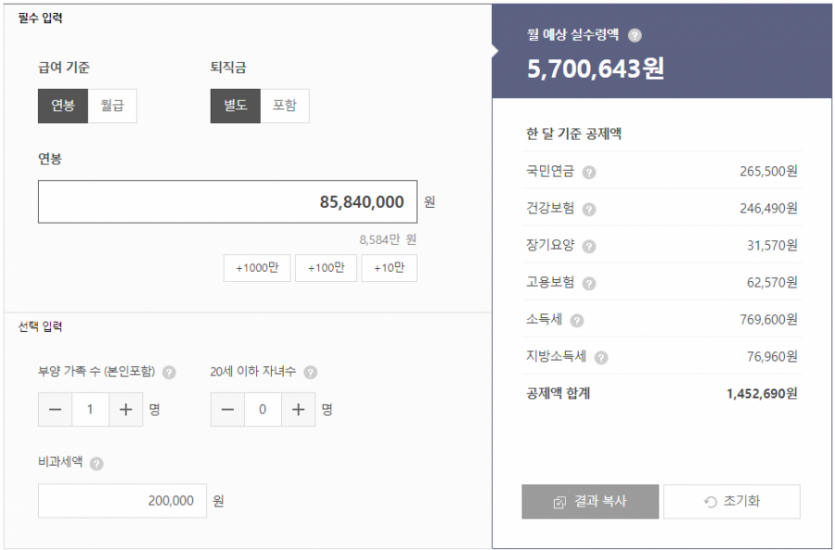
Task: Increase 부양 가족 수 with plus button
Action: coord(125,410)
